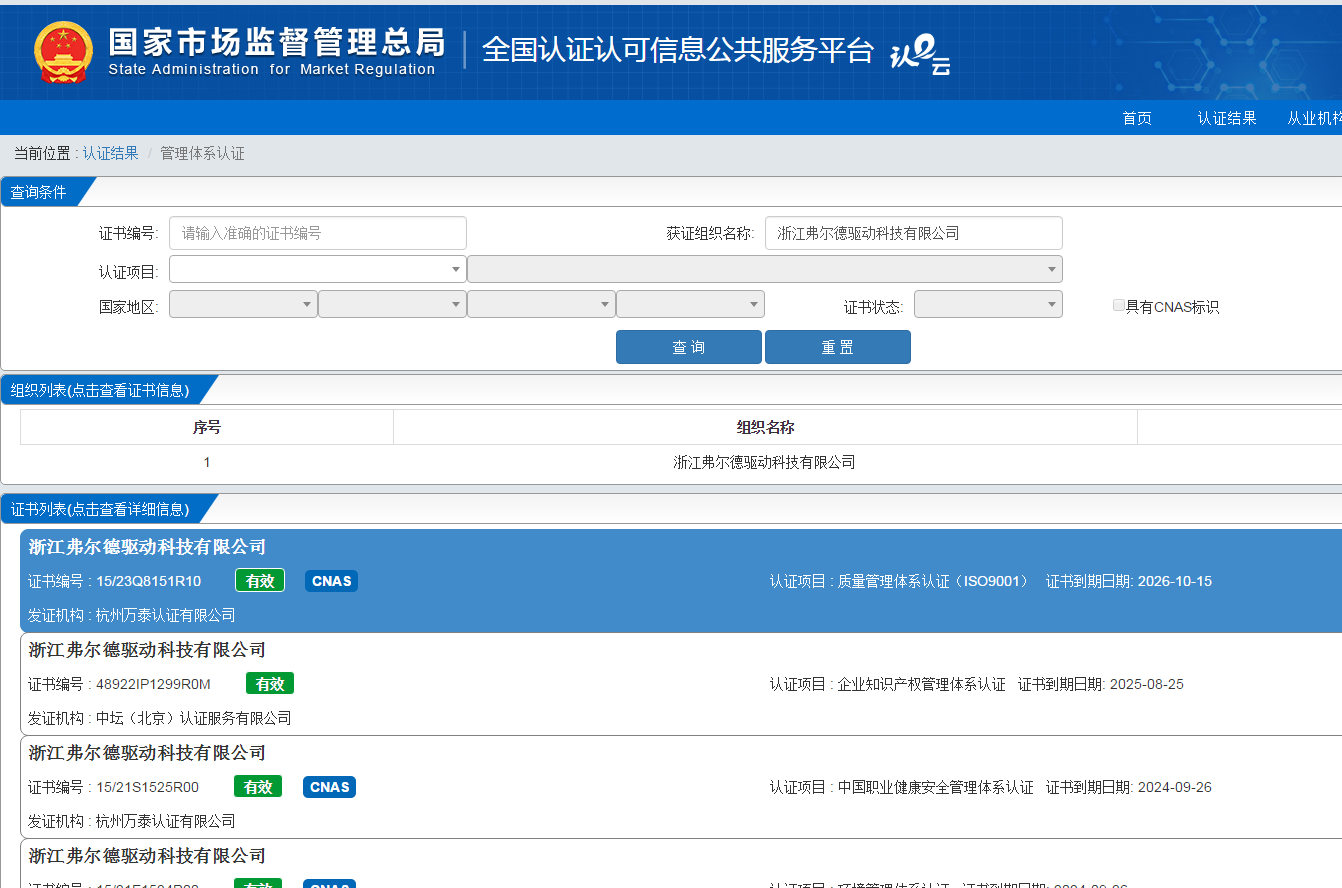Click the 重置 reset button

coord(838,347)
